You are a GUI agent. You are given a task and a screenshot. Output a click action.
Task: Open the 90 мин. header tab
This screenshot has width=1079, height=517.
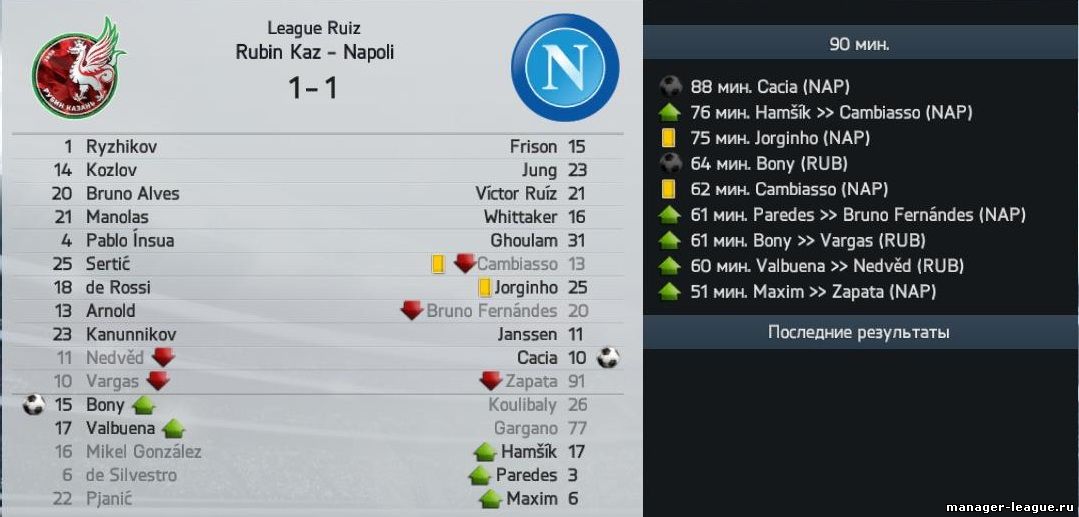coord(860,45)
